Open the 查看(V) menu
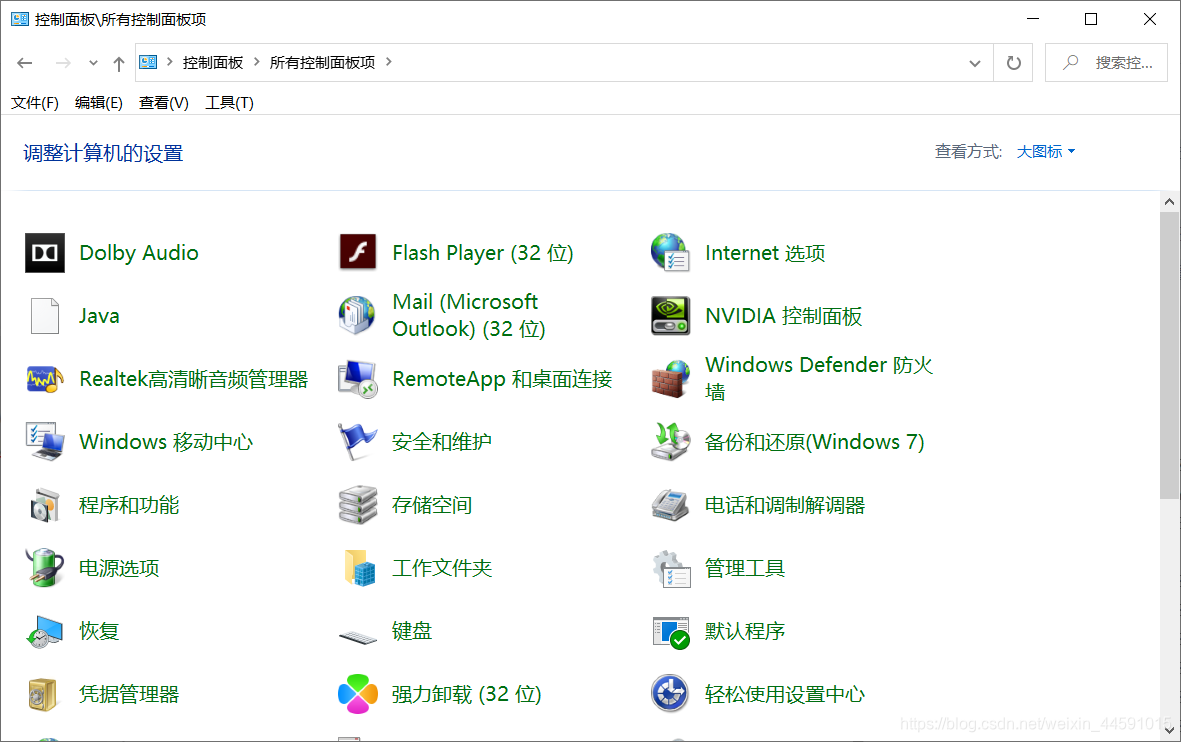The height and width of the screenshot is (742, 1181). point(163,102)
